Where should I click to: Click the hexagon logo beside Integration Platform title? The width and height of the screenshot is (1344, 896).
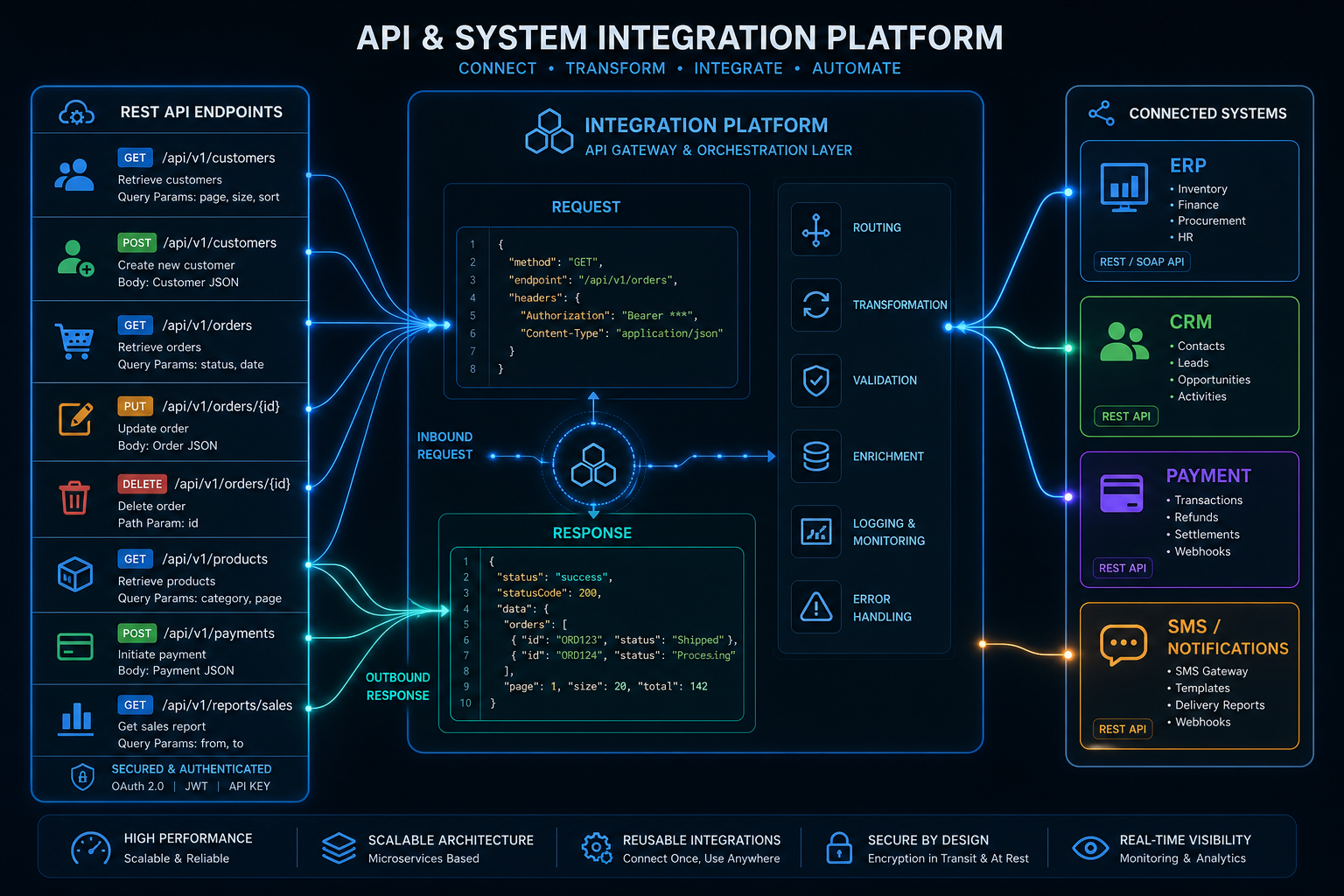coord(549,131)
